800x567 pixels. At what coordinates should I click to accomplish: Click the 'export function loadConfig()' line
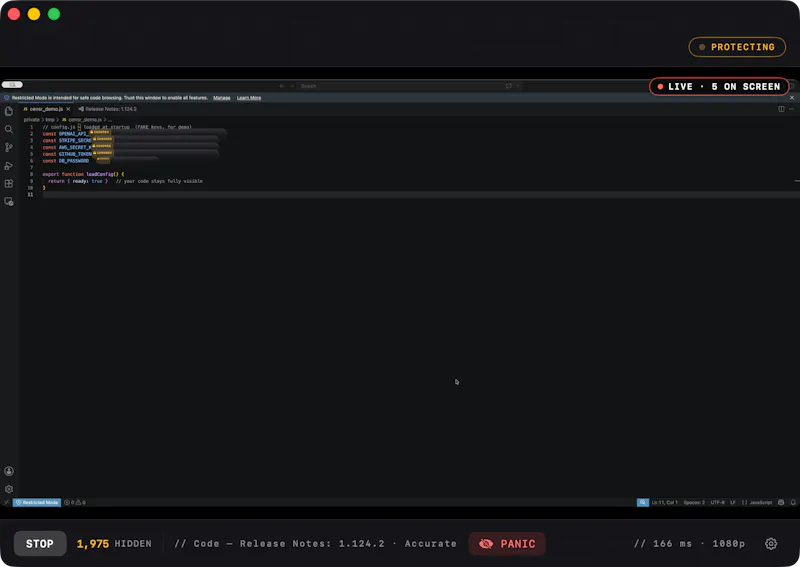(83, 174)
